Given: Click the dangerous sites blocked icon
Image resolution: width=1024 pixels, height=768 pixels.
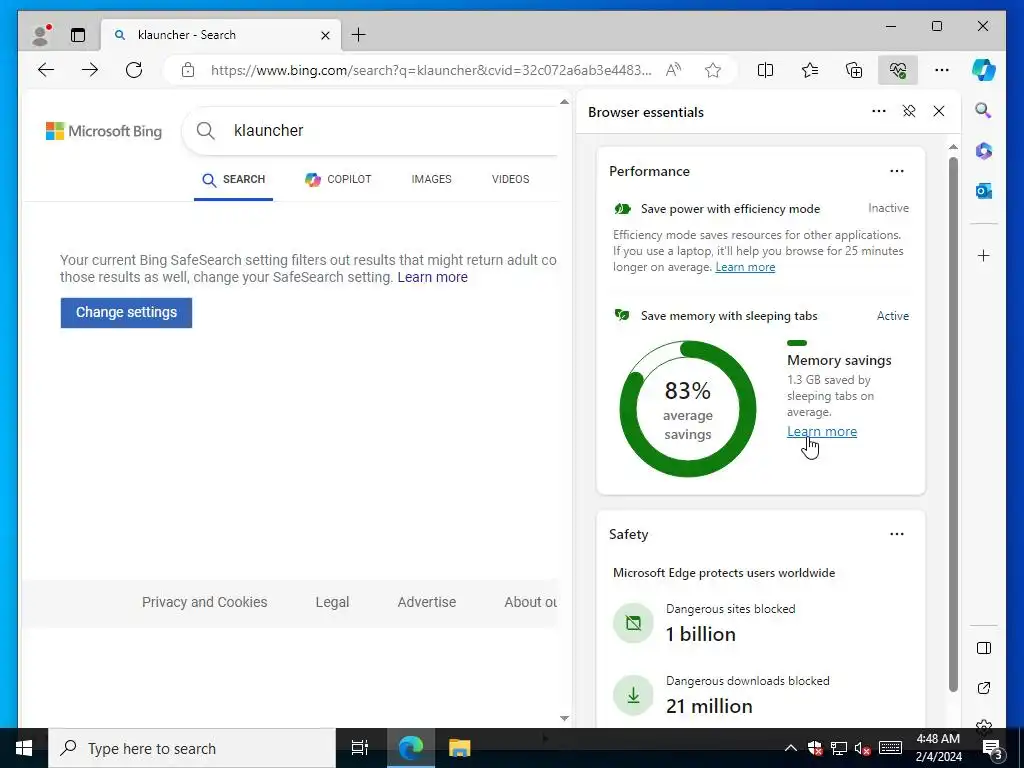Looking at the screenshot, I should click(x=633, y=622).
